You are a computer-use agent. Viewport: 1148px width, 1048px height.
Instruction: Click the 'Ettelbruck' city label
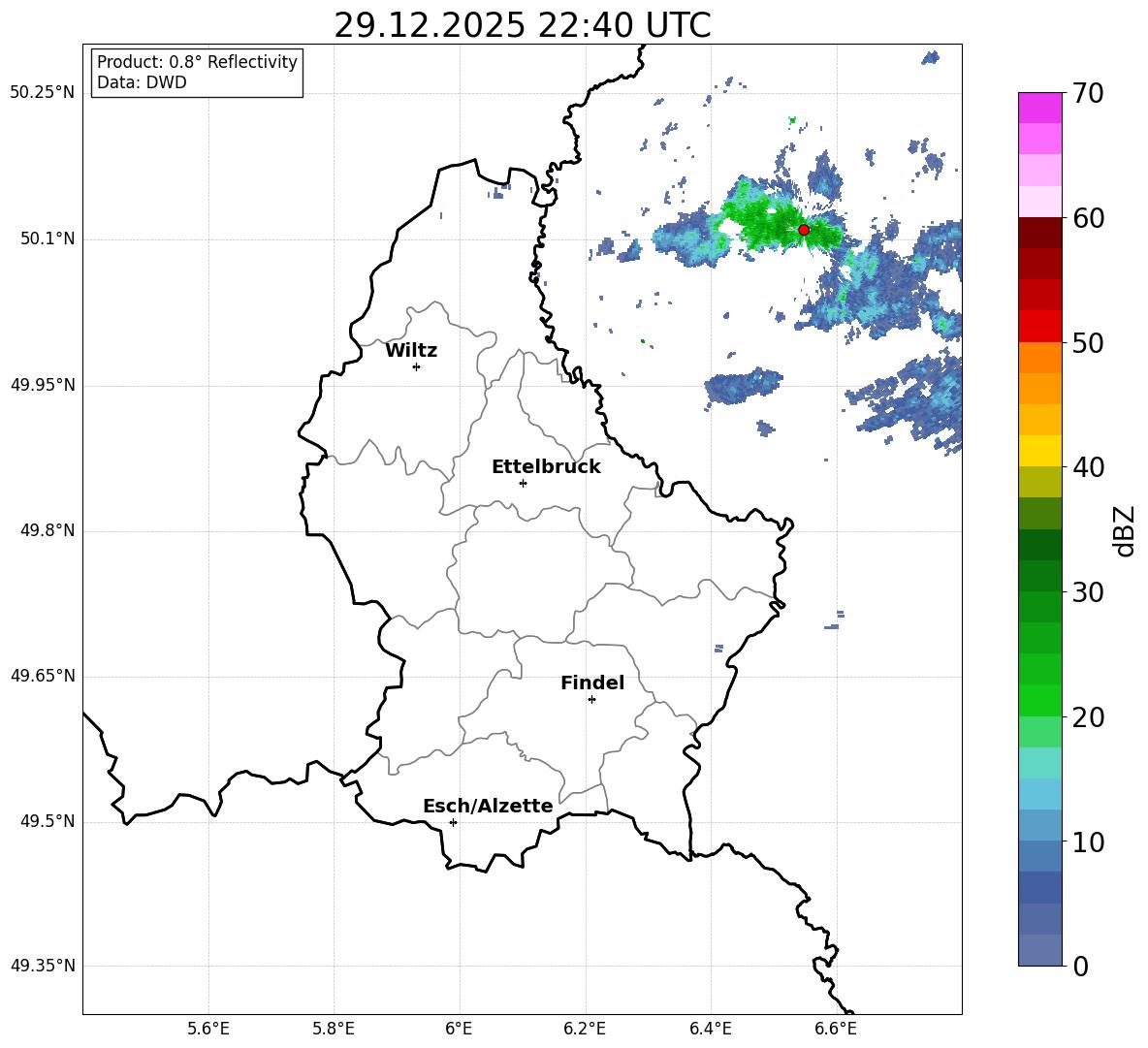[546, 467]
